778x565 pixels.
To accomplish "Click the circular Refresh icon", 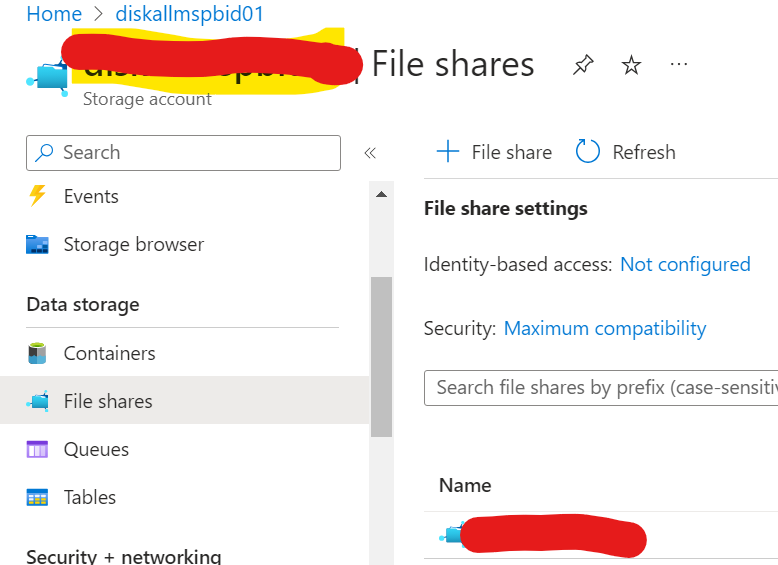I will point(587,151).
